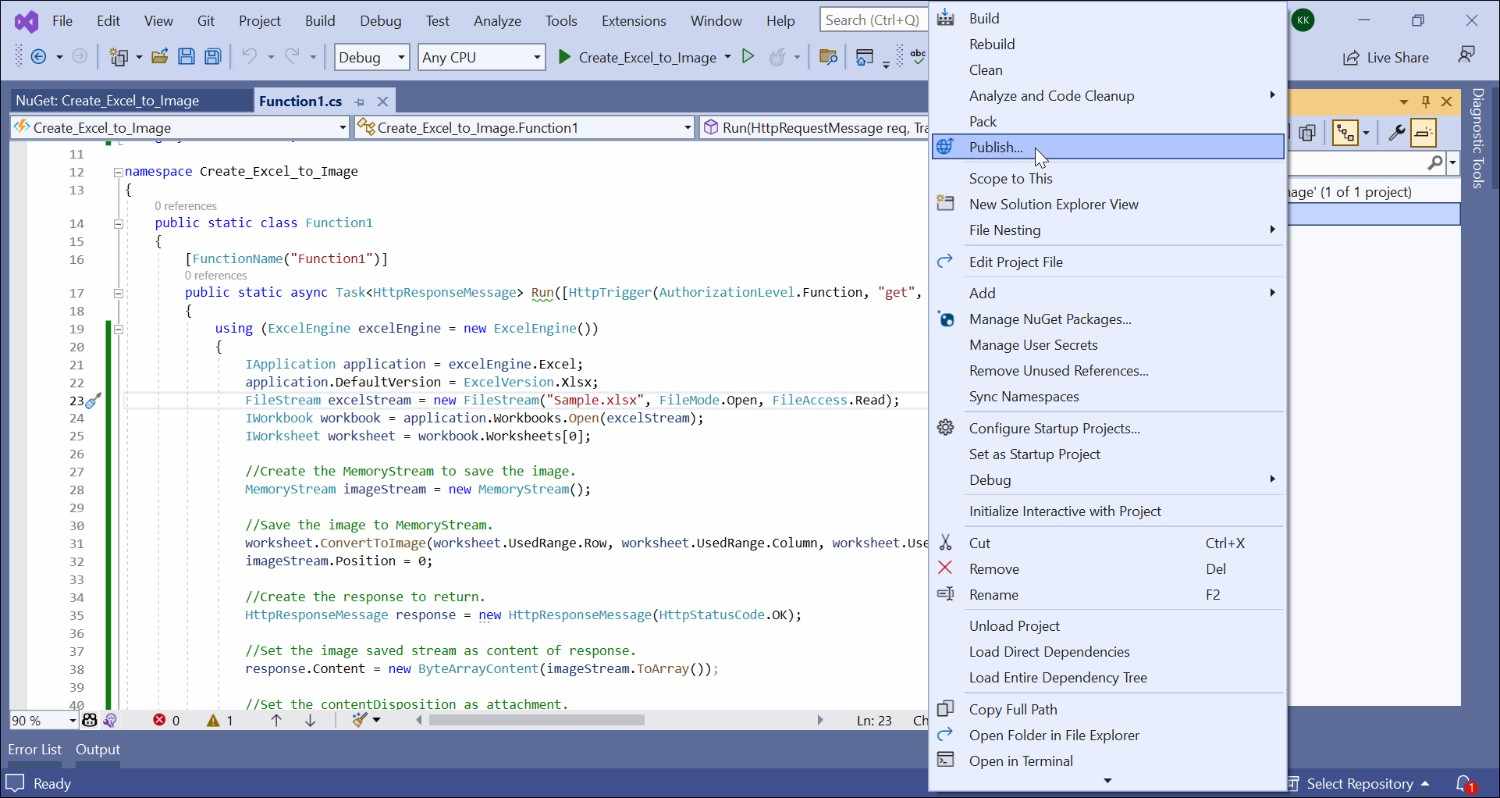This screenshot has height=798, width=1500.
Task: Click the Hot Reload flame icon
Action: 777,57
